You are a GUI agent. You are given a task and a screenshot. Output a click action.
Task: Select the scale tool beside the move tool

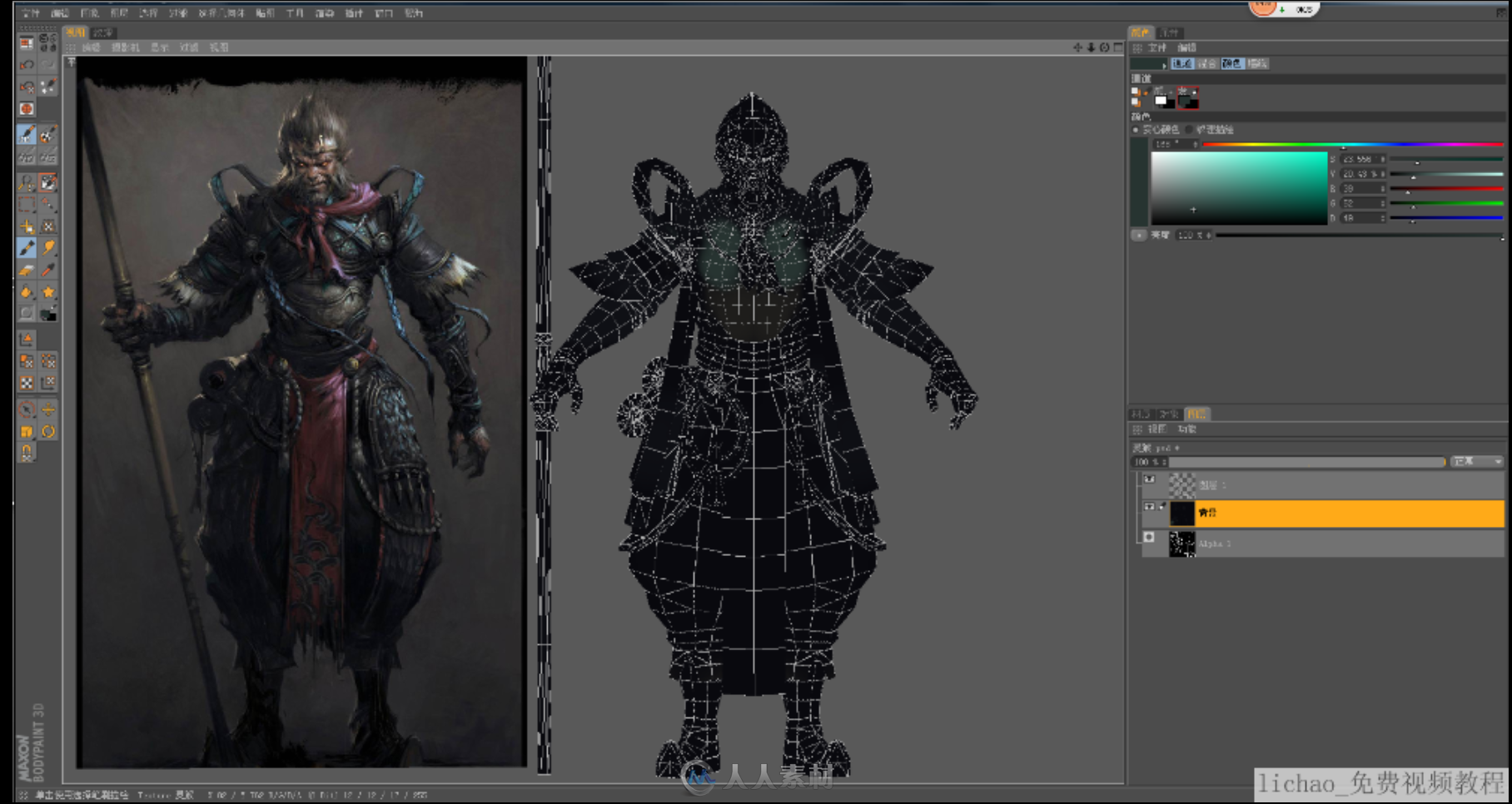coord(48,226)
